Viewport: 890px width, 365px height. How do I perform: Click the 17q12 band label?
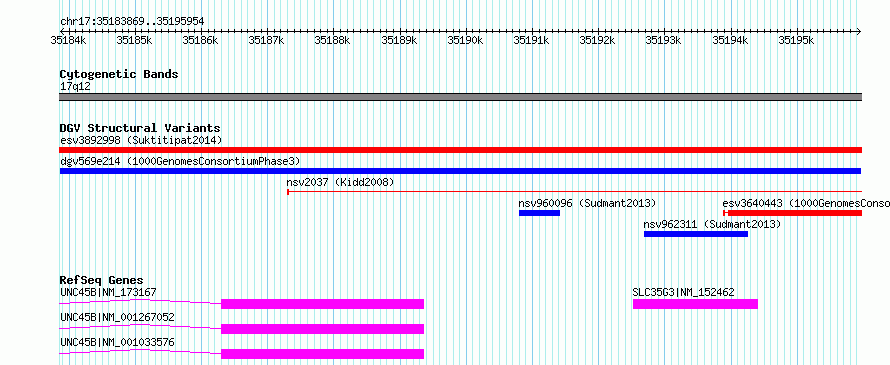[x=75, y=86]
